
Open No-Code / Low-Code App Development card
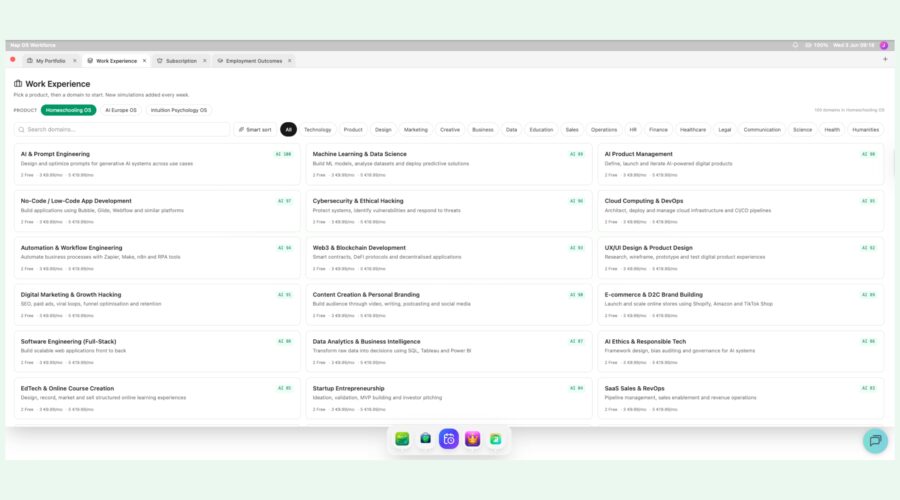pos(157,211)
